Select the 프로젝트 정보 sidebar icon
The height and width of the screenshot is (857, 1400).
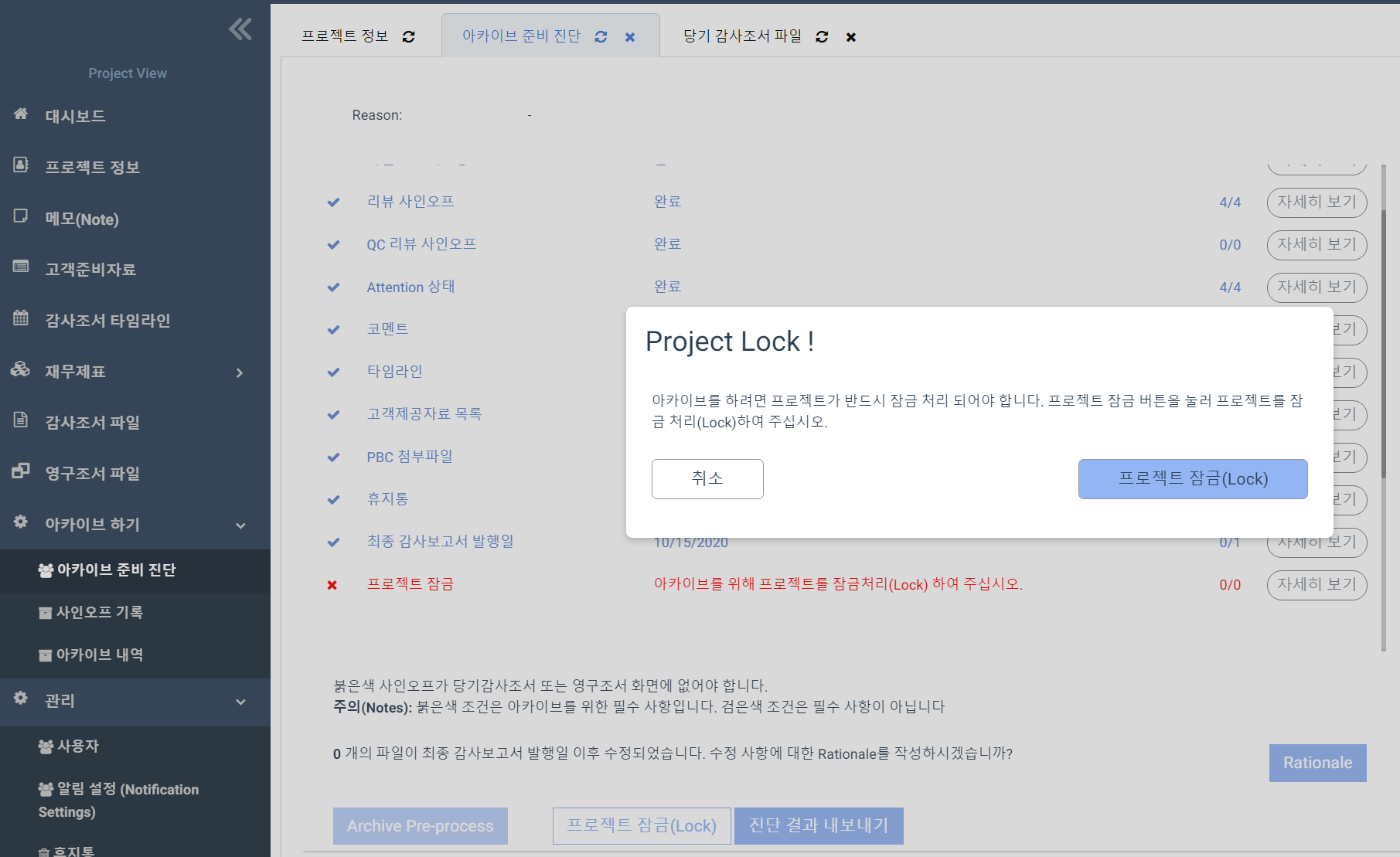point(19,165)
